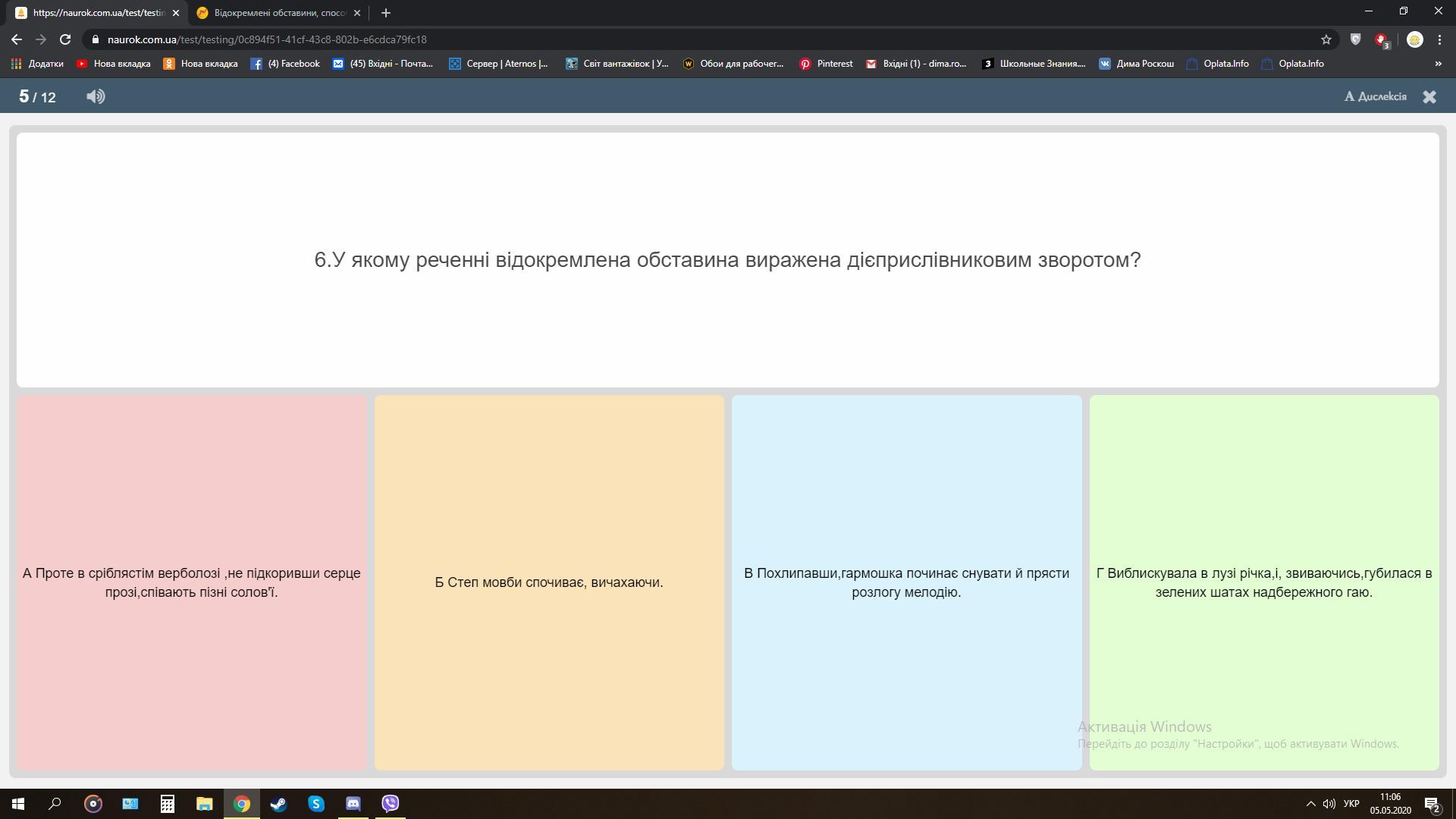The width and height of the screenshot is (1456, 819).
Task: Show hidden system tray icons
Action: coord(1310,804)
